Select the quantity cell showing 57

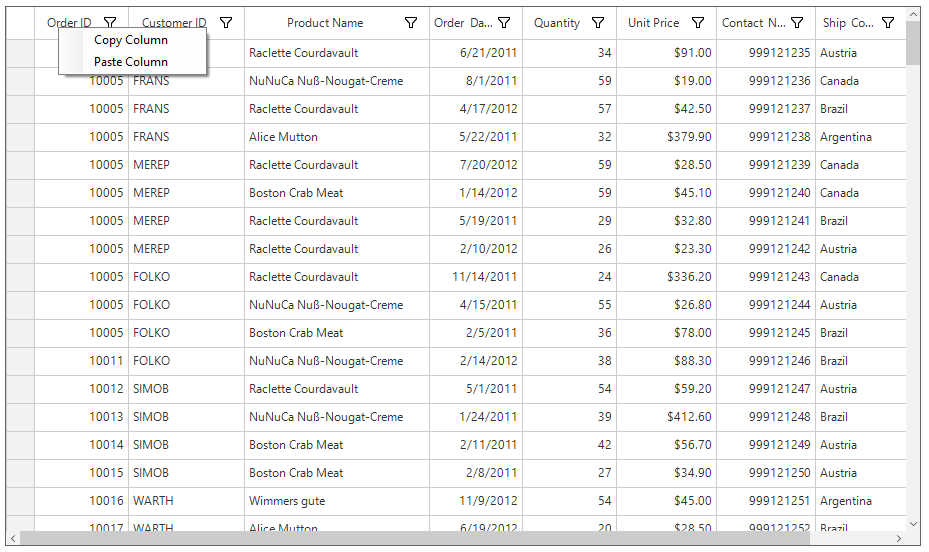(569, 109)
